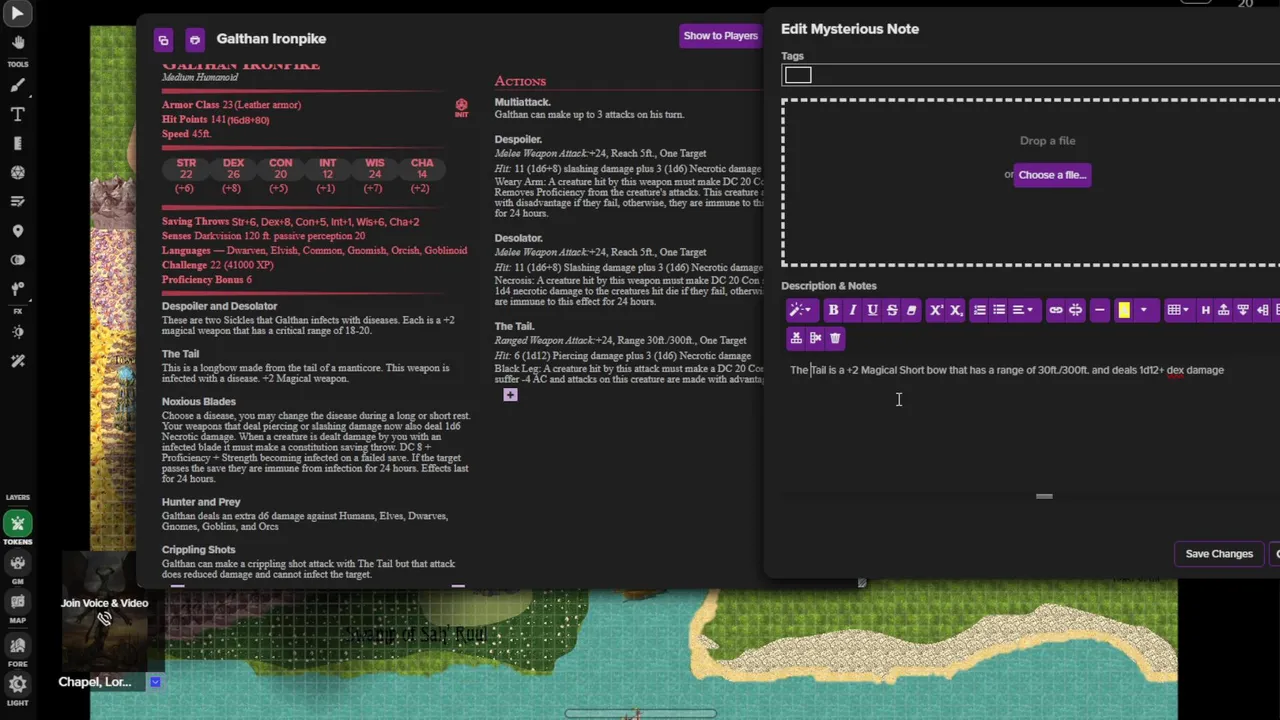The width and height of the screenshot is (1280, 720).
Task: Choose the Select arrow tool in left toolbar
Action: [x=18, y=14]
